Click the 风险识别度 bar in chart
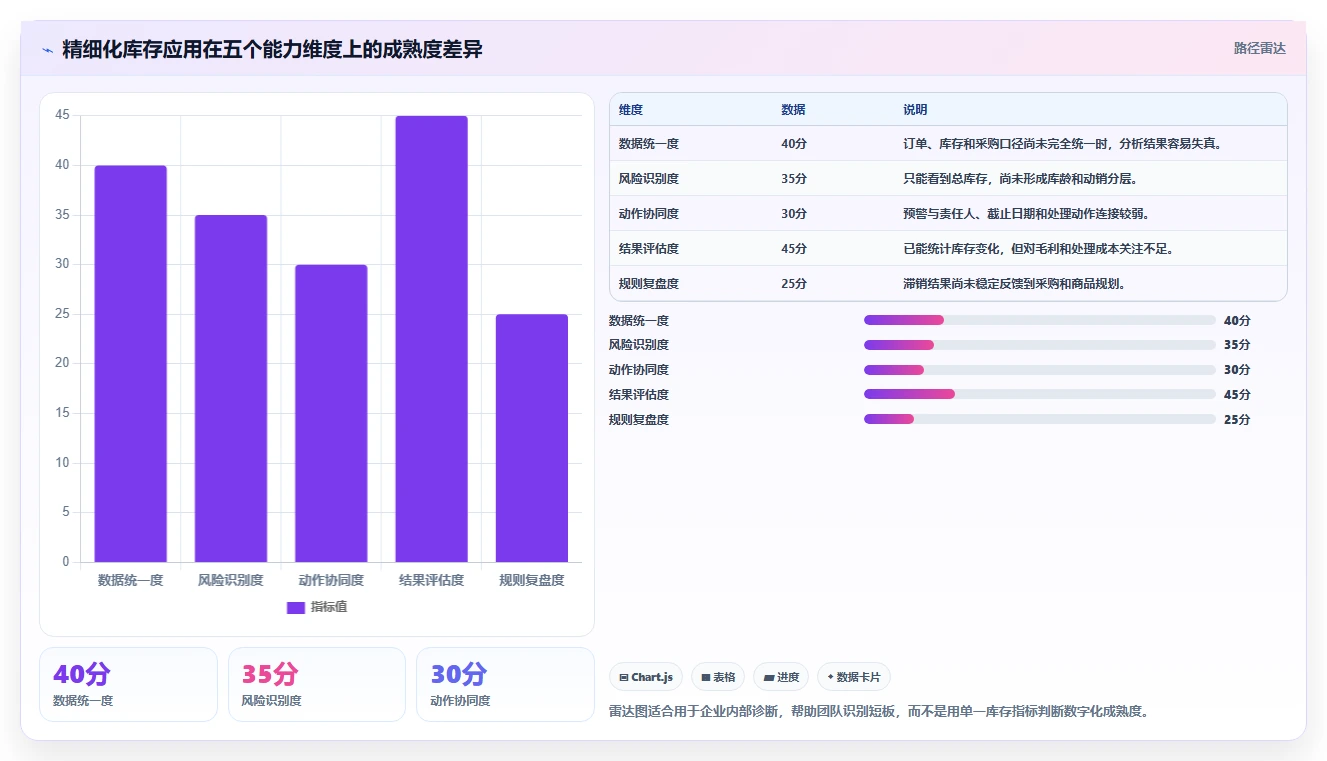 (231, 389)
